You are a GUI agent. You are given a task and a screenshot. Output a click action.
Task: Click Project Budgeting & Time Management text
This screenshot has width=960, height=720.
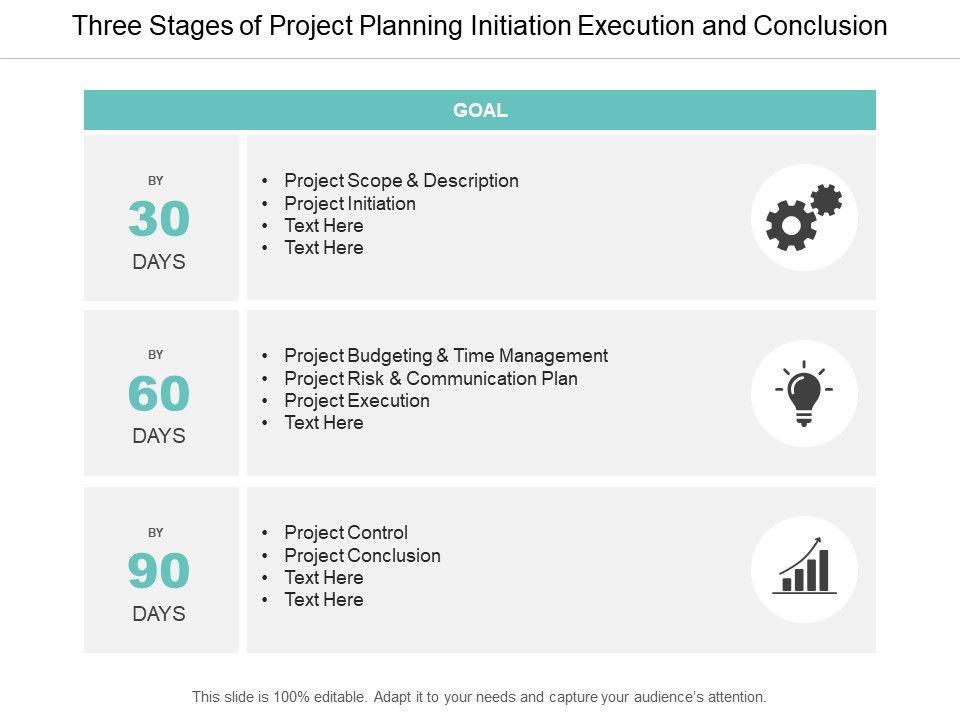[x=446, y=355]
